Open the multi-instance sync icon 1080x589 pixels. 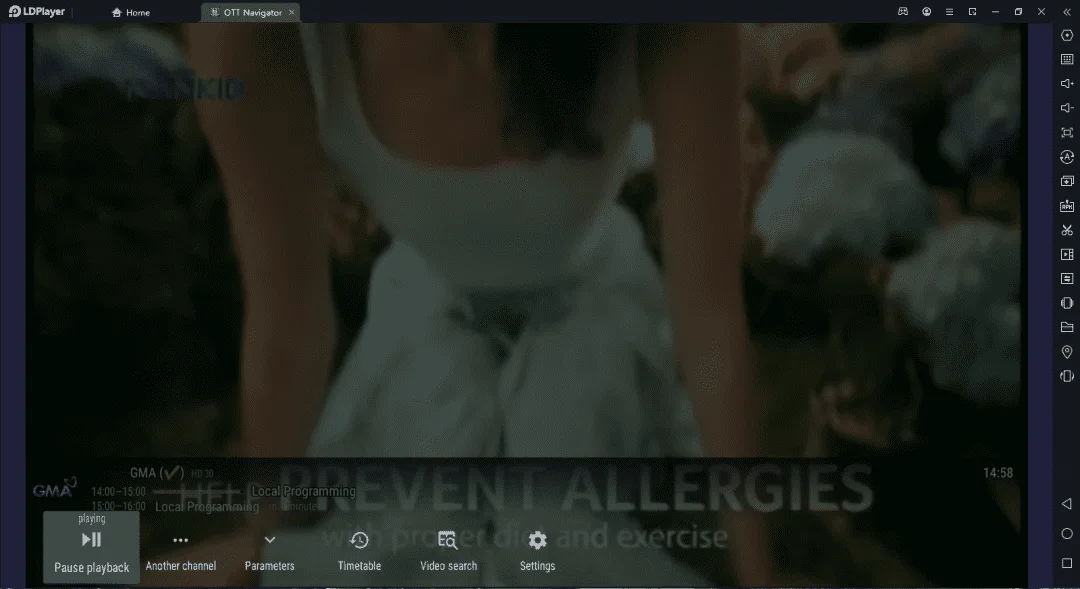click(1067, 181)
